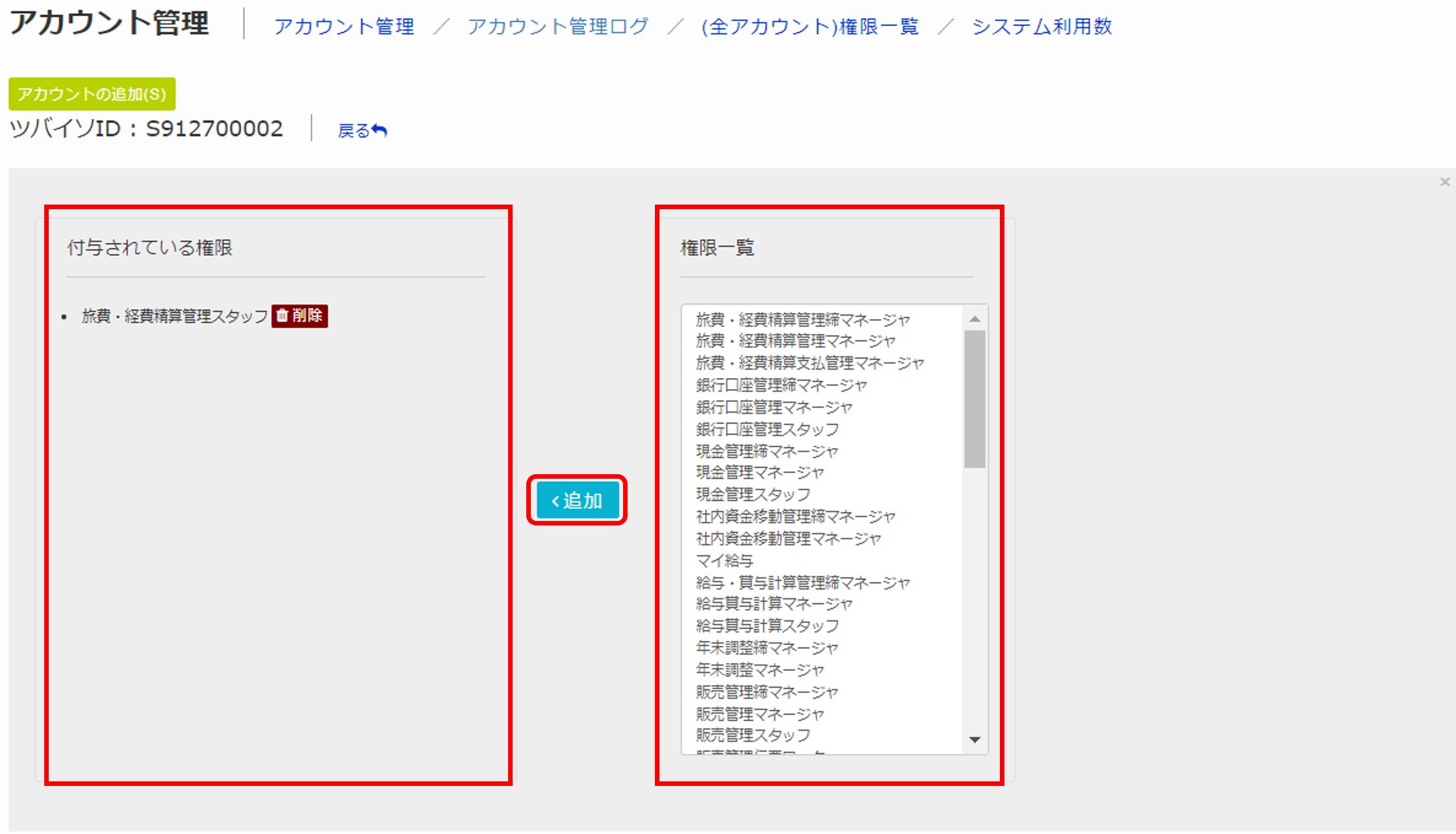Select 販売管理締マネージャ in list

[767, 692]
